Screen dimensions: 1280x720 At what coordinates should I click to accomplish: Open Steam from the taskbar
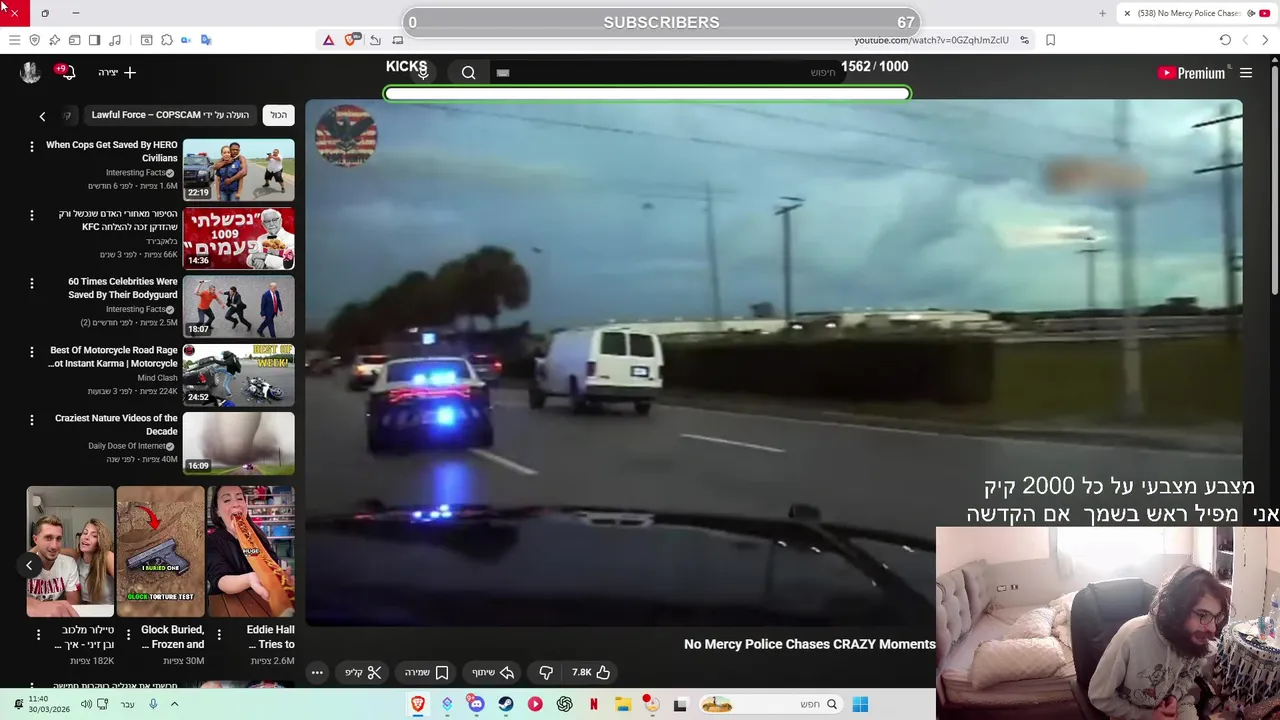pyautogui.click(x=506, y=704)
